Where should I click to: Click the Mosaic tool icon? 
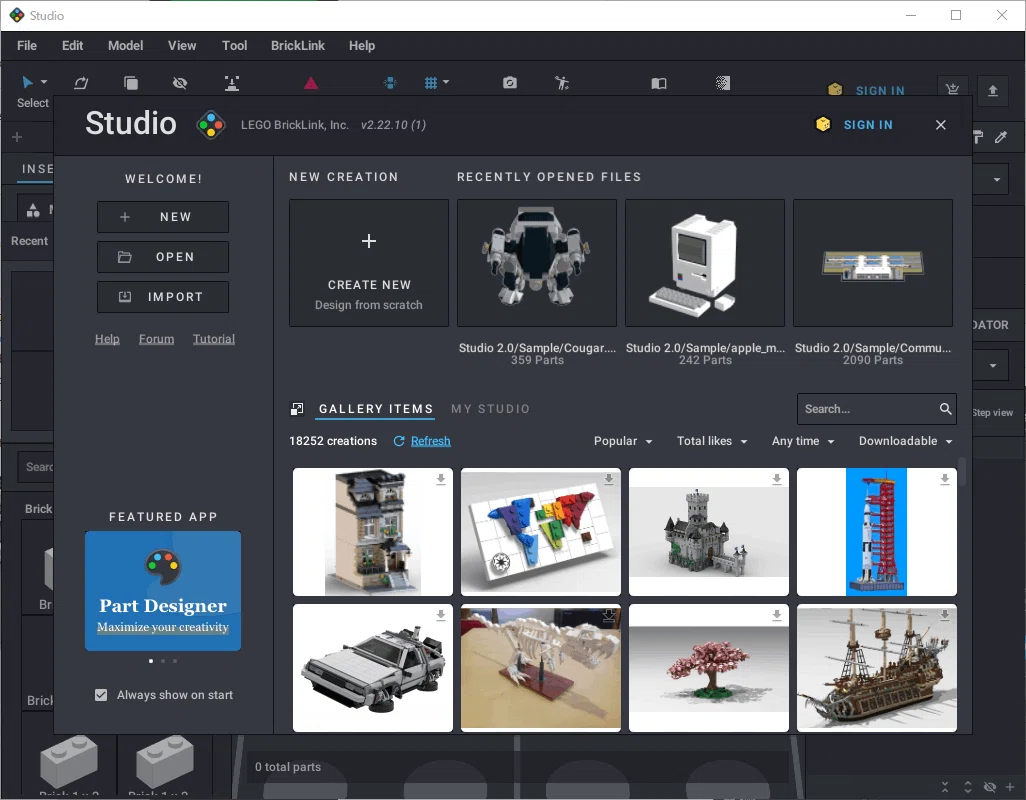(x=722, y=83)
